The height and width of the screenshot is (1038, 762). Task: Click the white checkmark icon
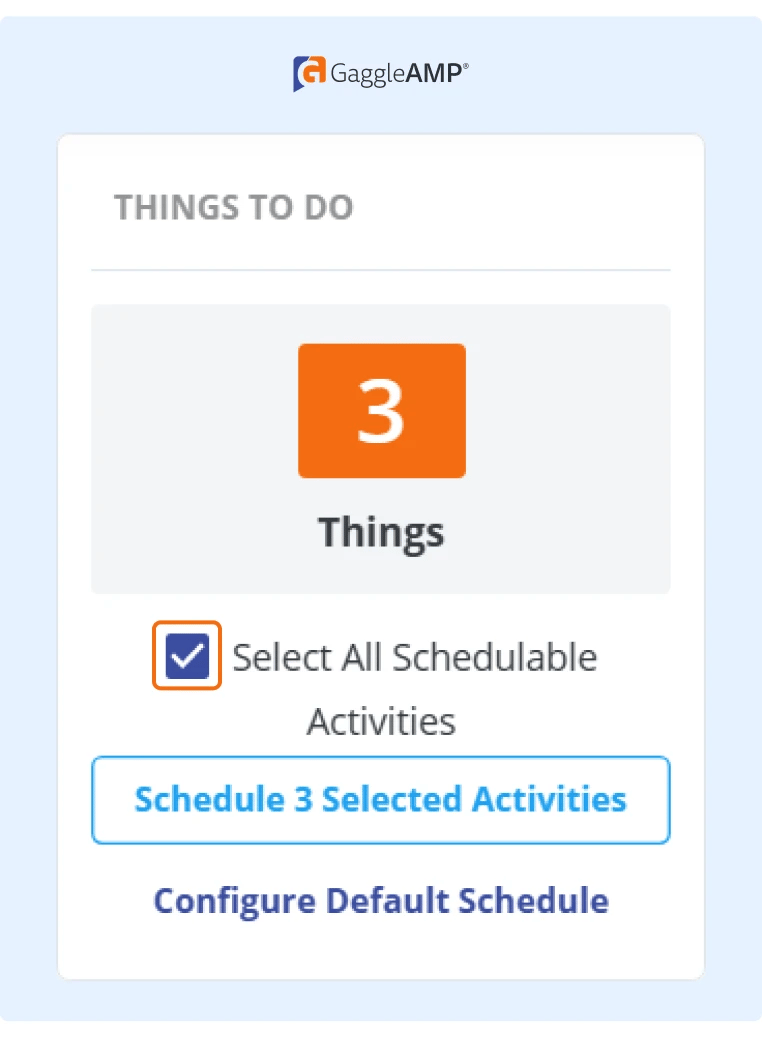(187, 656)
